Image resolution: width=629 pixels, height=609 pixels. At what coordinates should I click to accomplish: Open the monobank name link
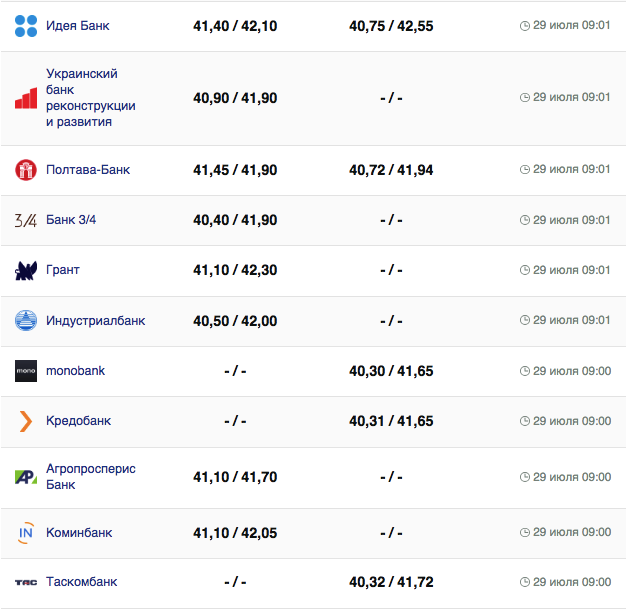[76, 371]
